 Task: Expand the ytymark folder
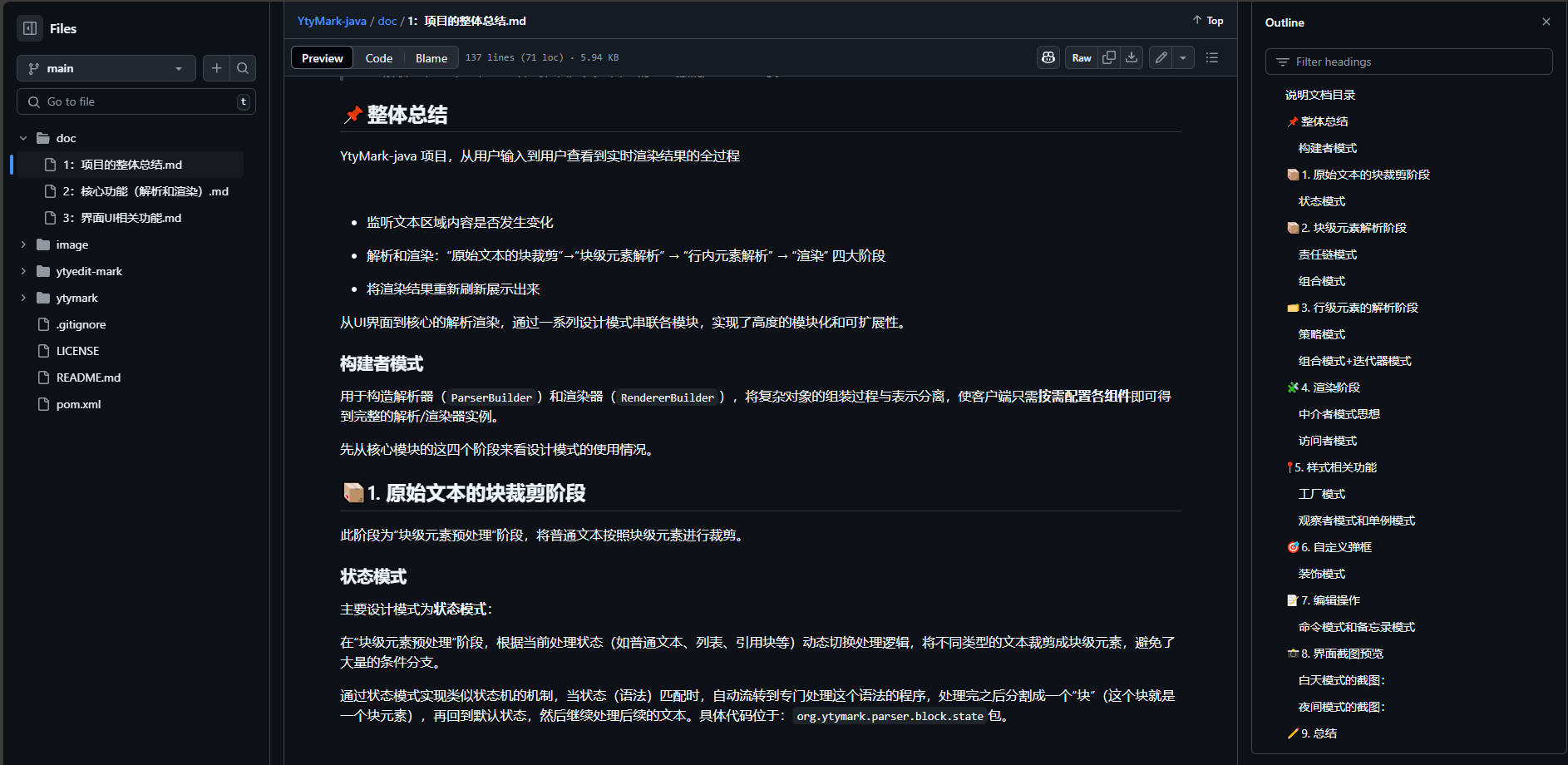pyautogui.click(x=23, y=298)
